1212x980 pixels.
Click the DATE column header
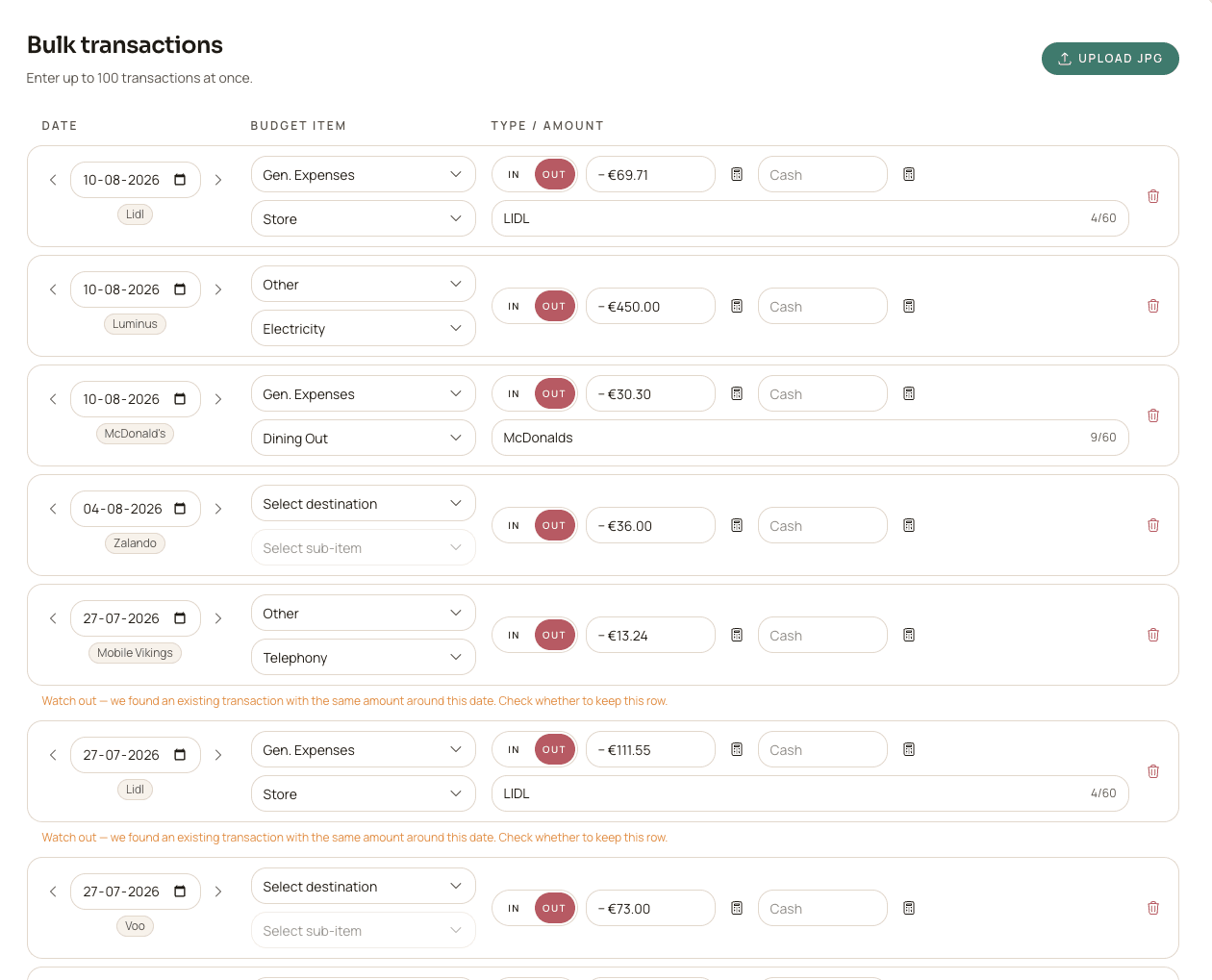[x=60, y=125]
